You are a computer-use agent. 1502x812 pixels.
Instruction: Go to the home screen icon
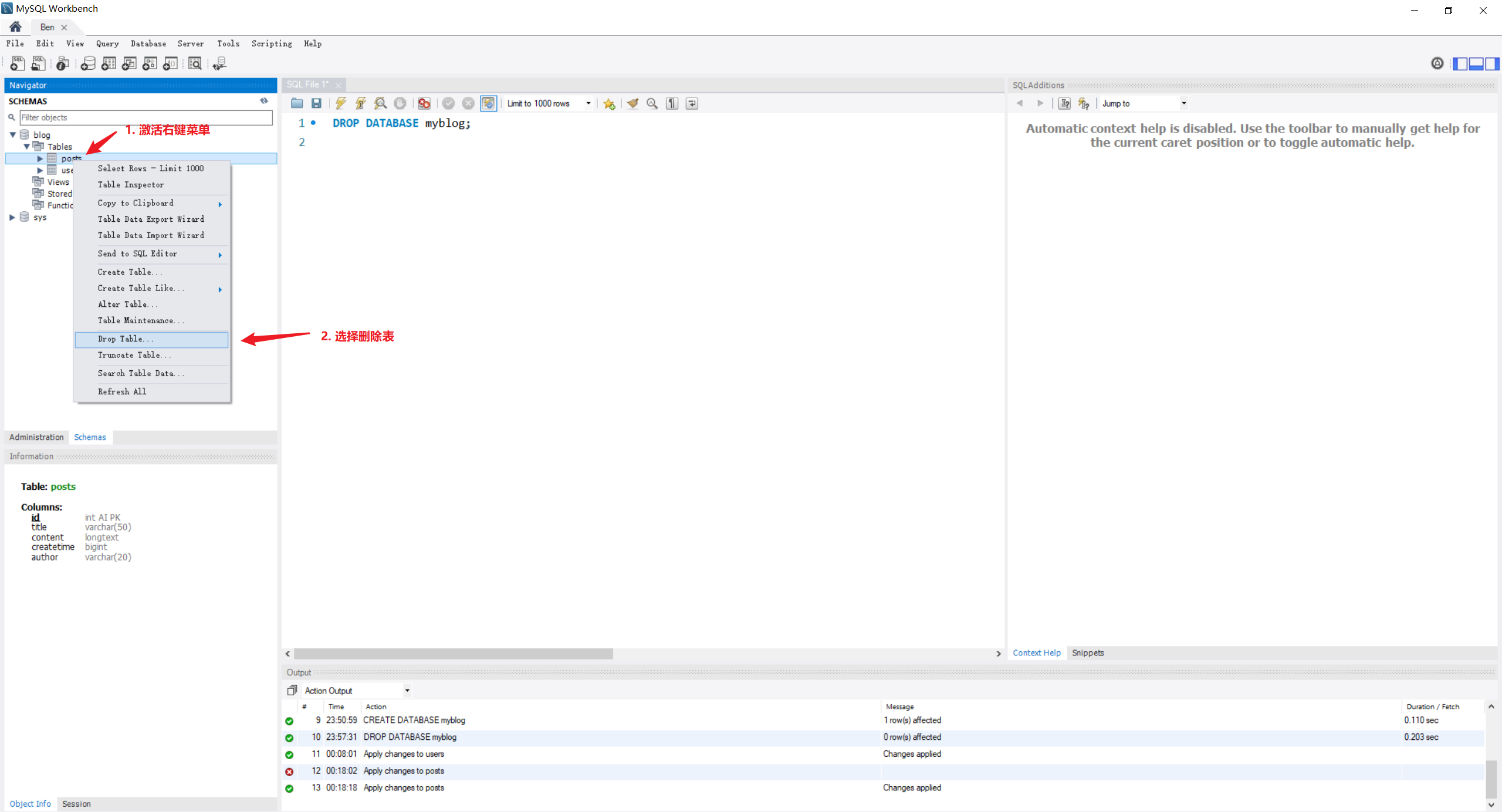click(16, 27)
